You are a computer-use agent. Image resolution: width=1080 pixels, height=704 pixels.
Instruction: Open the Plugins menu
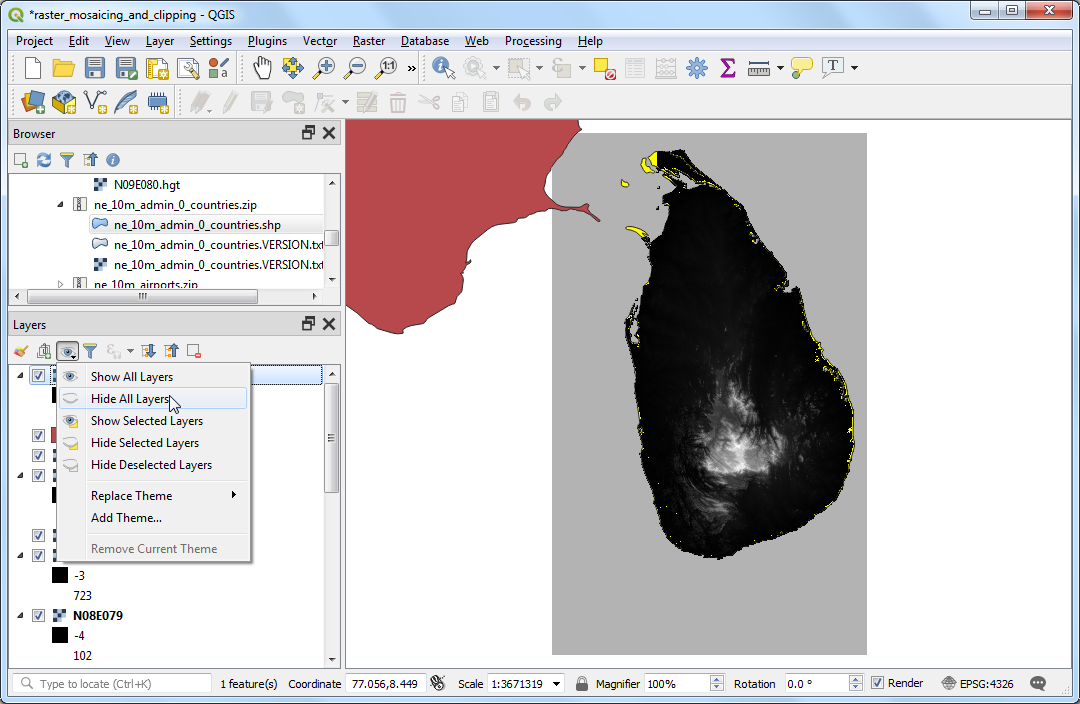(267, 41)
